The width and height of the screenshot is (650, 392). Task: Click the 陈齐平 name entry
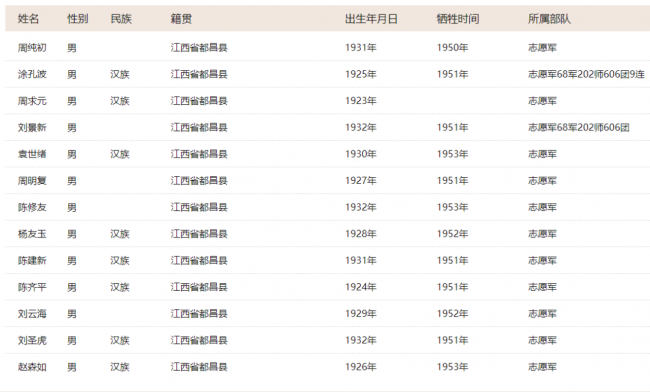click(32, 287)
